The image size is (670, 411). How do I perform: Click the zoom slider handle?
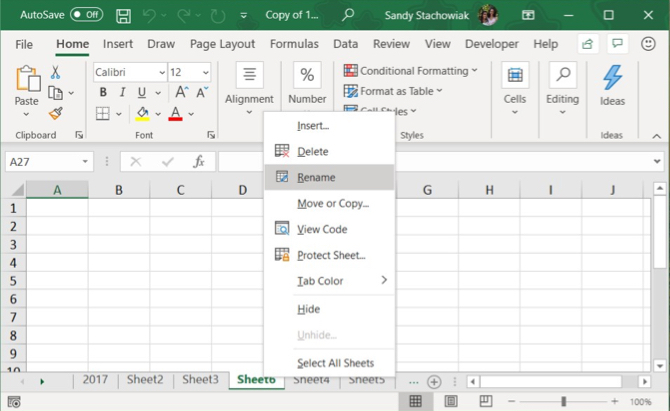point(564,401)
